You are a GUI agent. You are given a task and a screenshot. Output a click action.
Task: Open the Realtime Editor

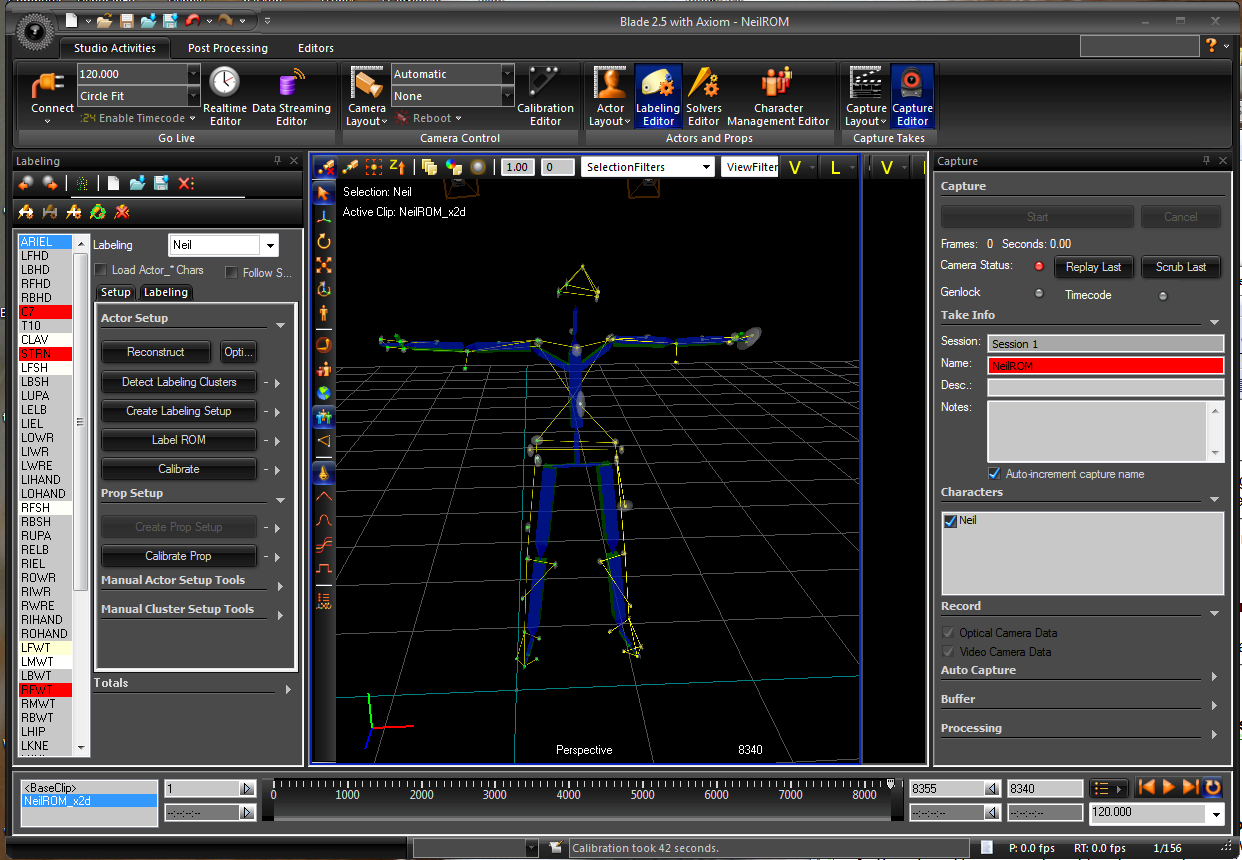tap(225, 95)
